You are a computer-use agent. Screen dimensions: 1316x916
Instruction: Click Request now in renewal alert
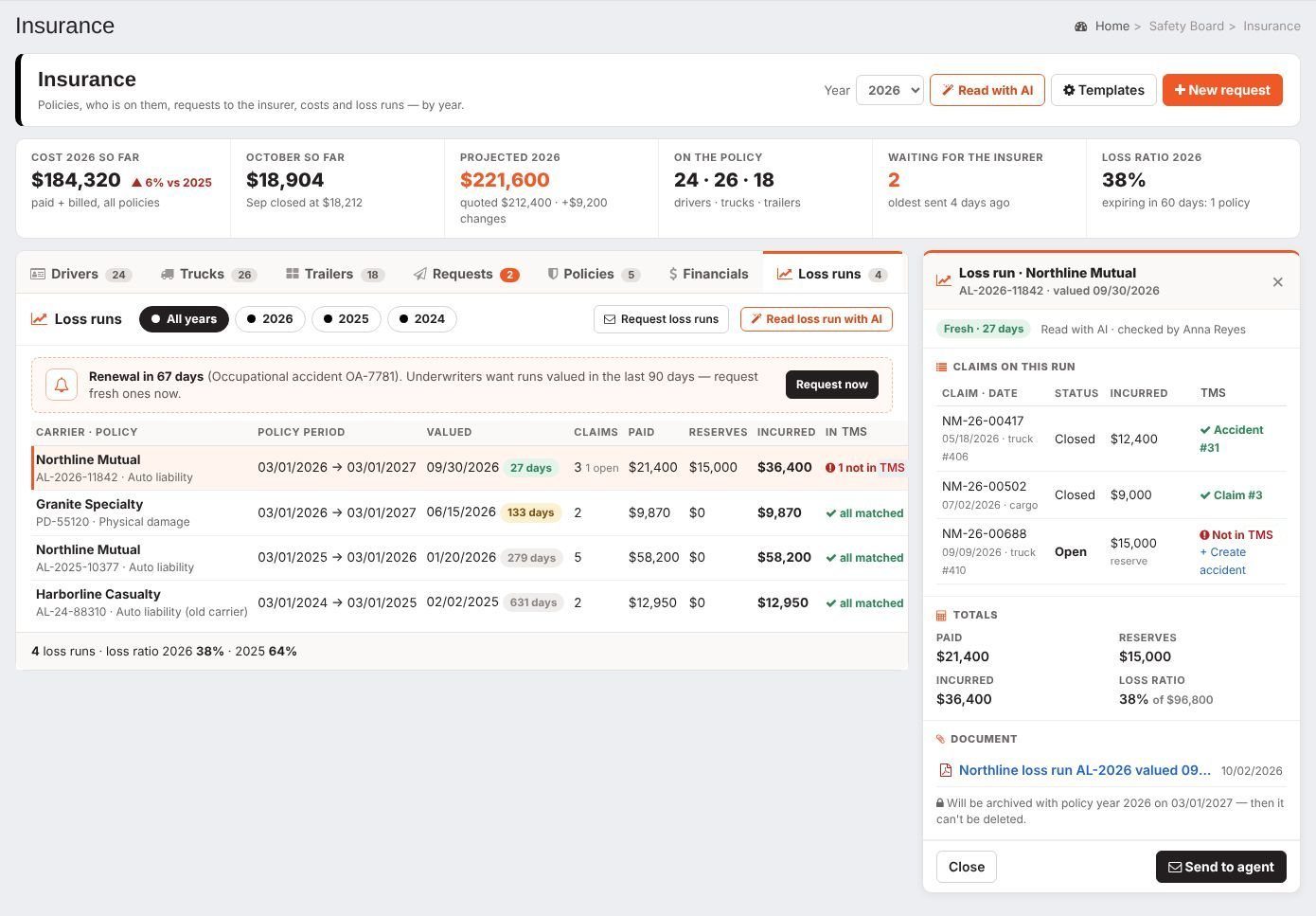coord(831,385)
